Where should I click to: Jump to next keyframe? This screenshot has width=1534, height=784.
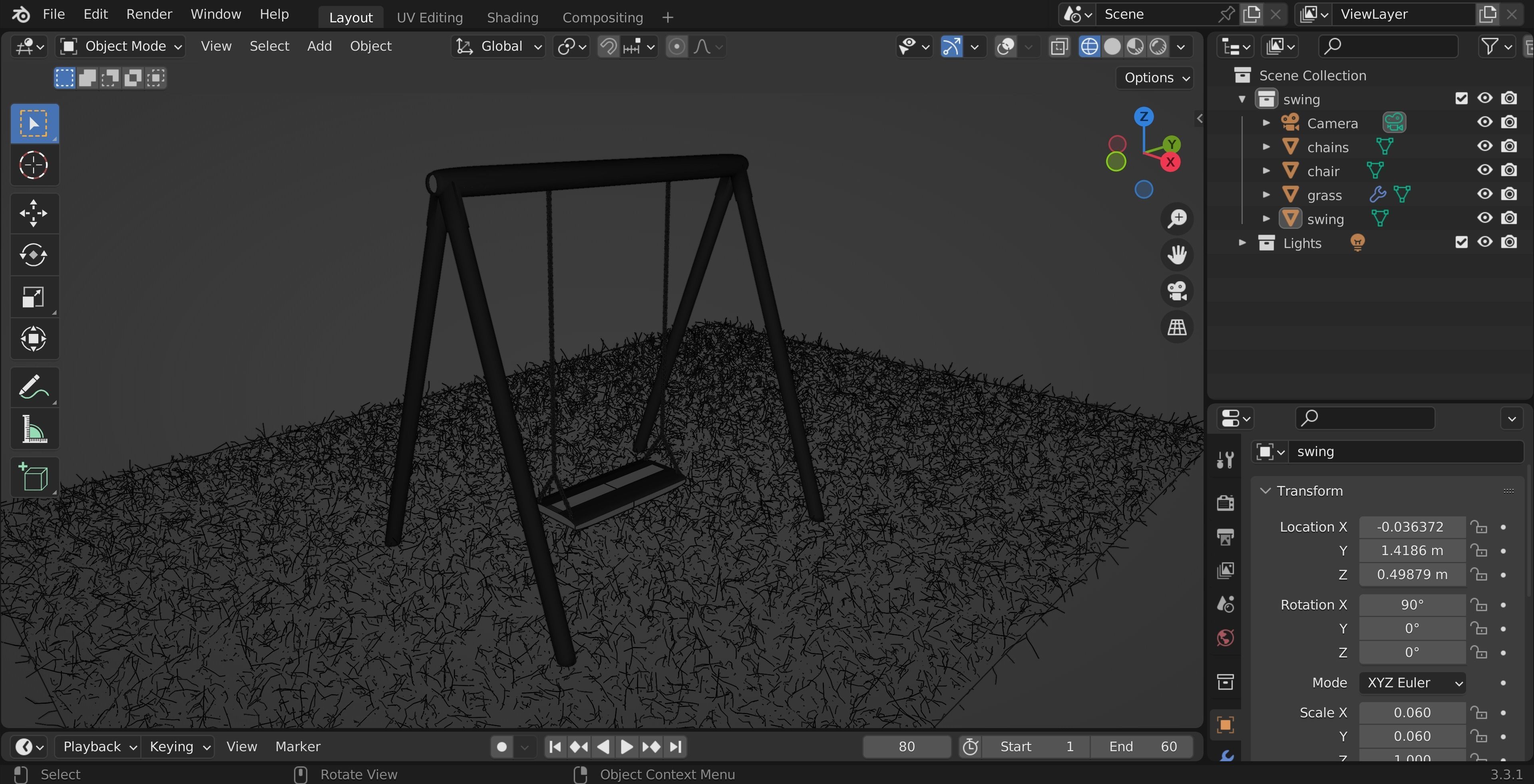click(x=651, y=746)
